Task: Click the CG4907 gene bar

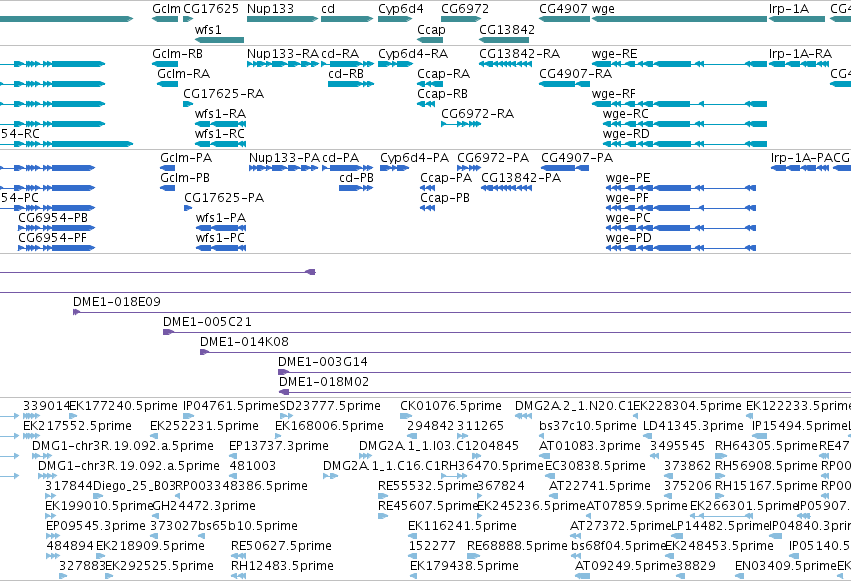Action: pyautogui.click(x=564, y=19)
